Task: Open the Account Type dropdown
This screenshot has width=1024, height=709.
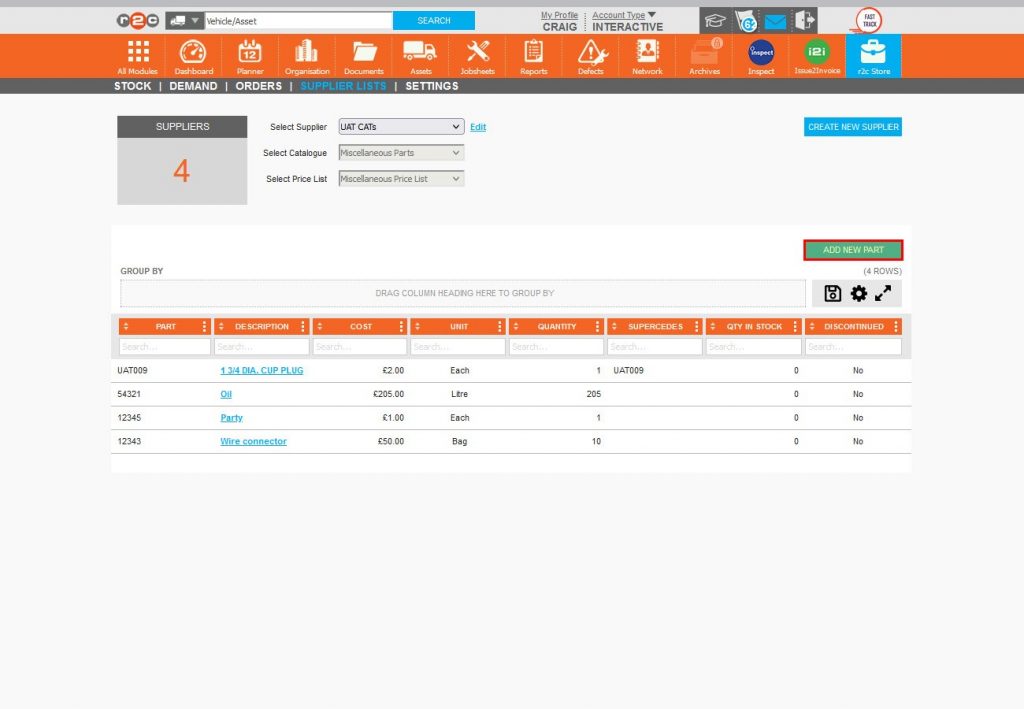Action: click(x=624, y=15)
